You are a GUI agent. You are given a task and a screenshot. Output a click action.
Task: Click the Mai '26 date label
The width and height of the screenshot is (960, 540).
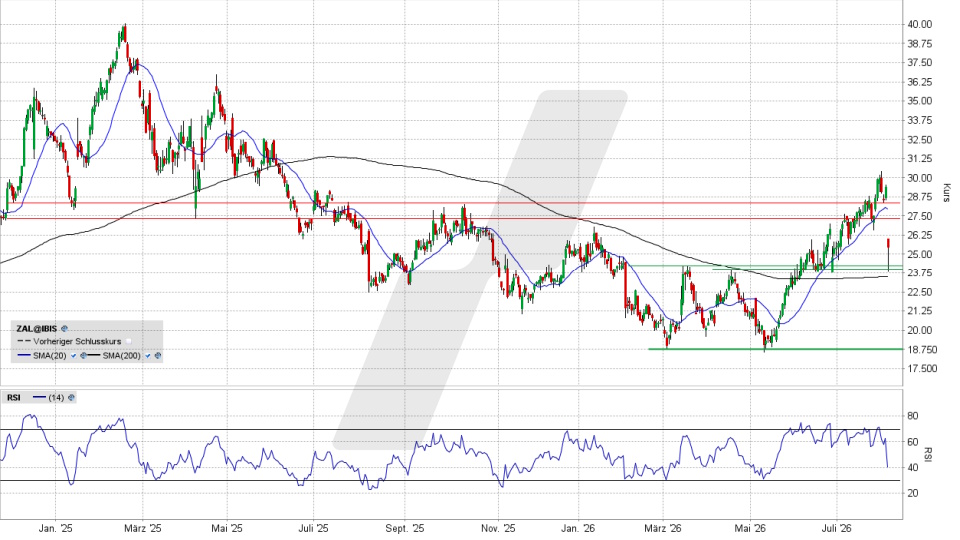tap(751, 528)
